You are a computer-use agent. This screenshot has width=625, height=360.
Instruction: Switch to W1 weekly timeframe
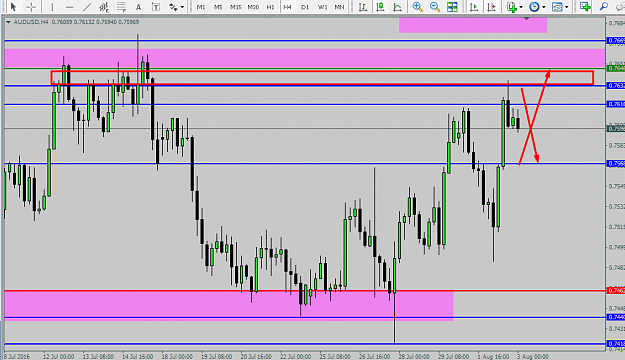[322, 7]
